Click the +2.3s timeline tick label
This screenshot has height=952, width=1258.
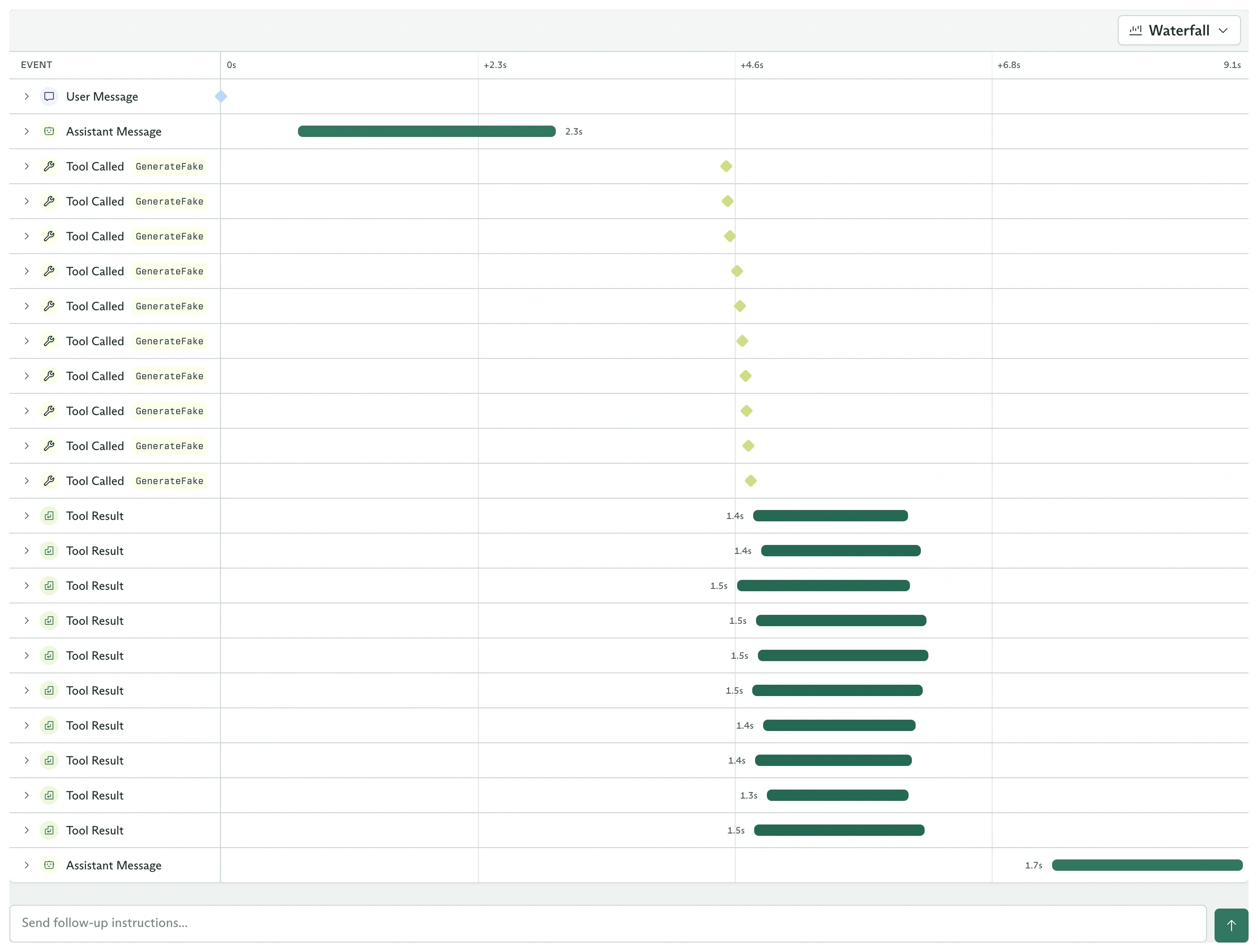pos(495,65)
